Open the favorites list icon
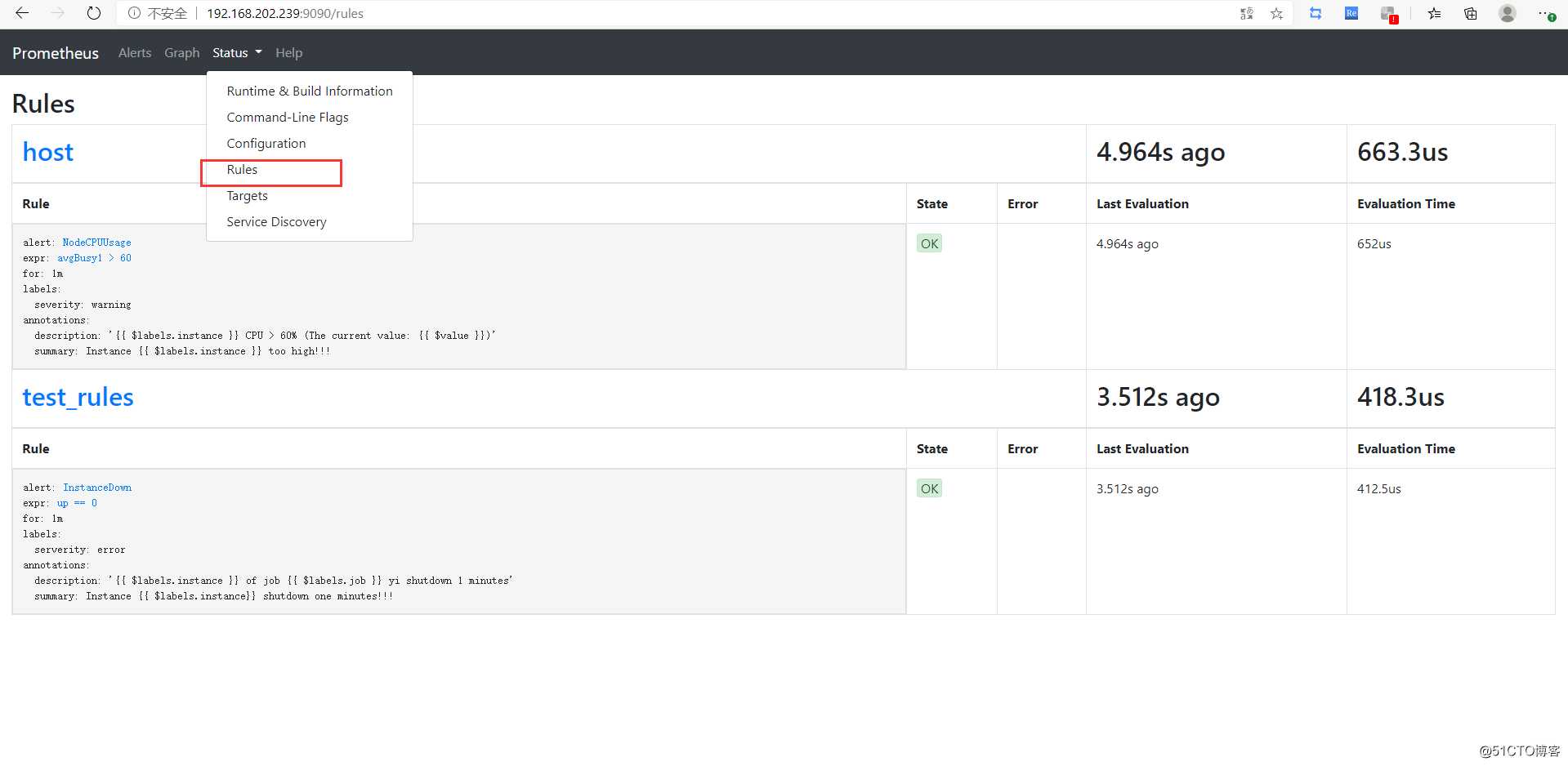 click(x=1434, y=13)
